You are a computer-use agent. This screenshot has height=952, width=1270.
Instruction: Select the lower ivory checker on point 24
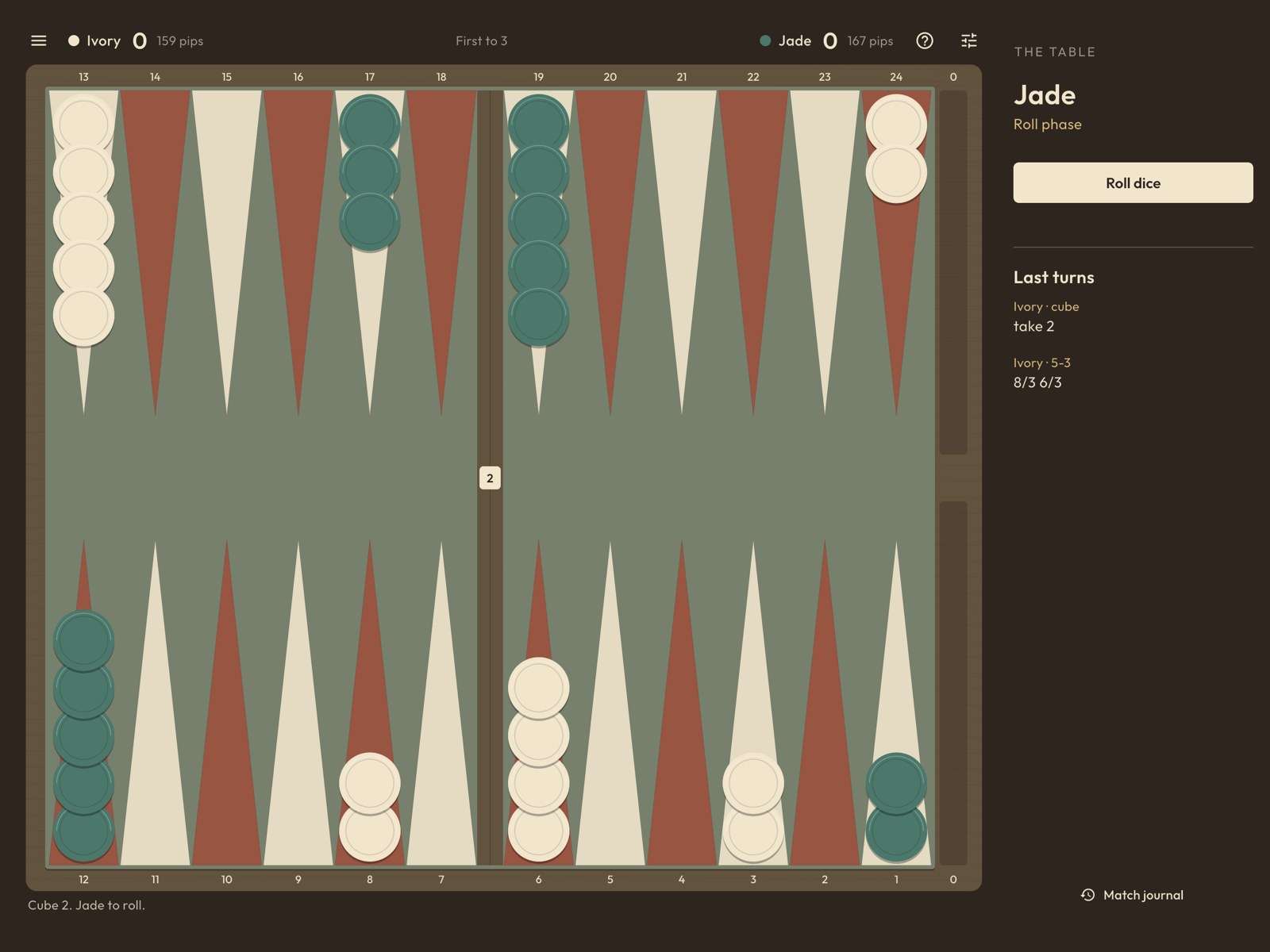coord(896,173)
